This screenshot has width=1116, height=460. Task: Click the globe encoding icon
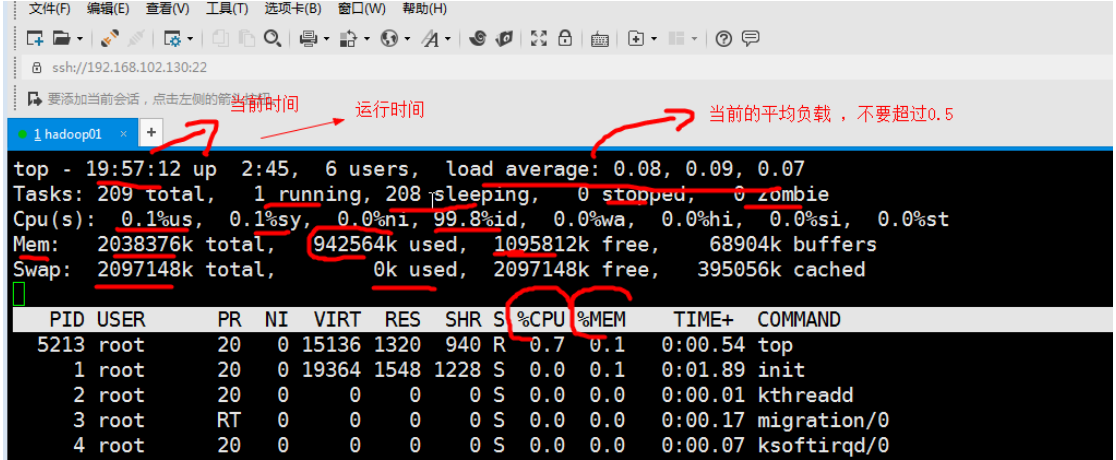coord(389,38)
